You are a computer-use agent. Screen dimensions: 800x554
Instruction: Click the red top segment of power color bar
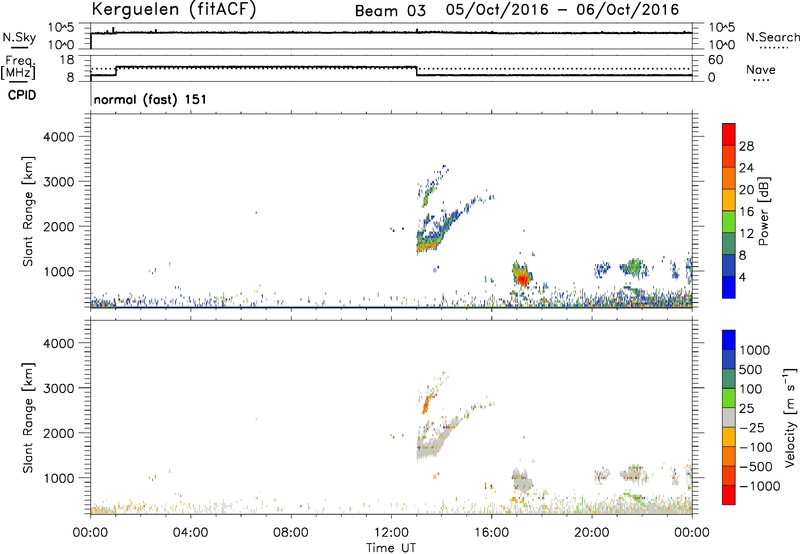point(729,134)
